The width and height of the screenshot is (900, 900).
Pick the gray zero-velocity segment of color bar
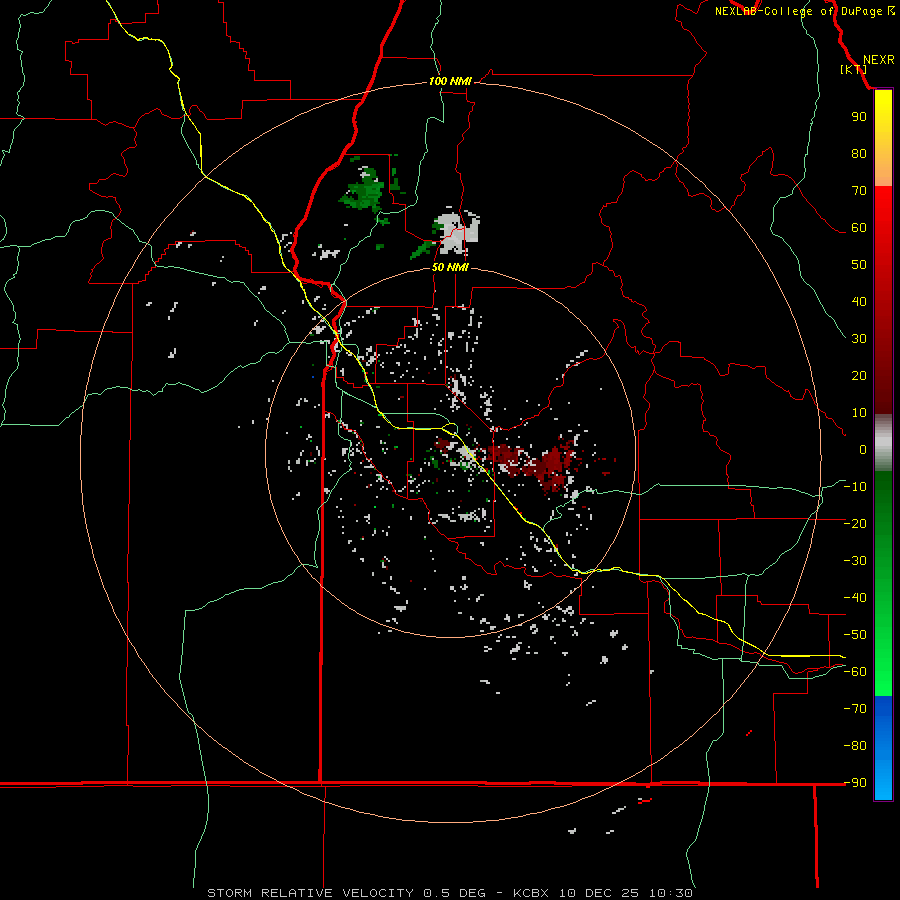[883, 443]
